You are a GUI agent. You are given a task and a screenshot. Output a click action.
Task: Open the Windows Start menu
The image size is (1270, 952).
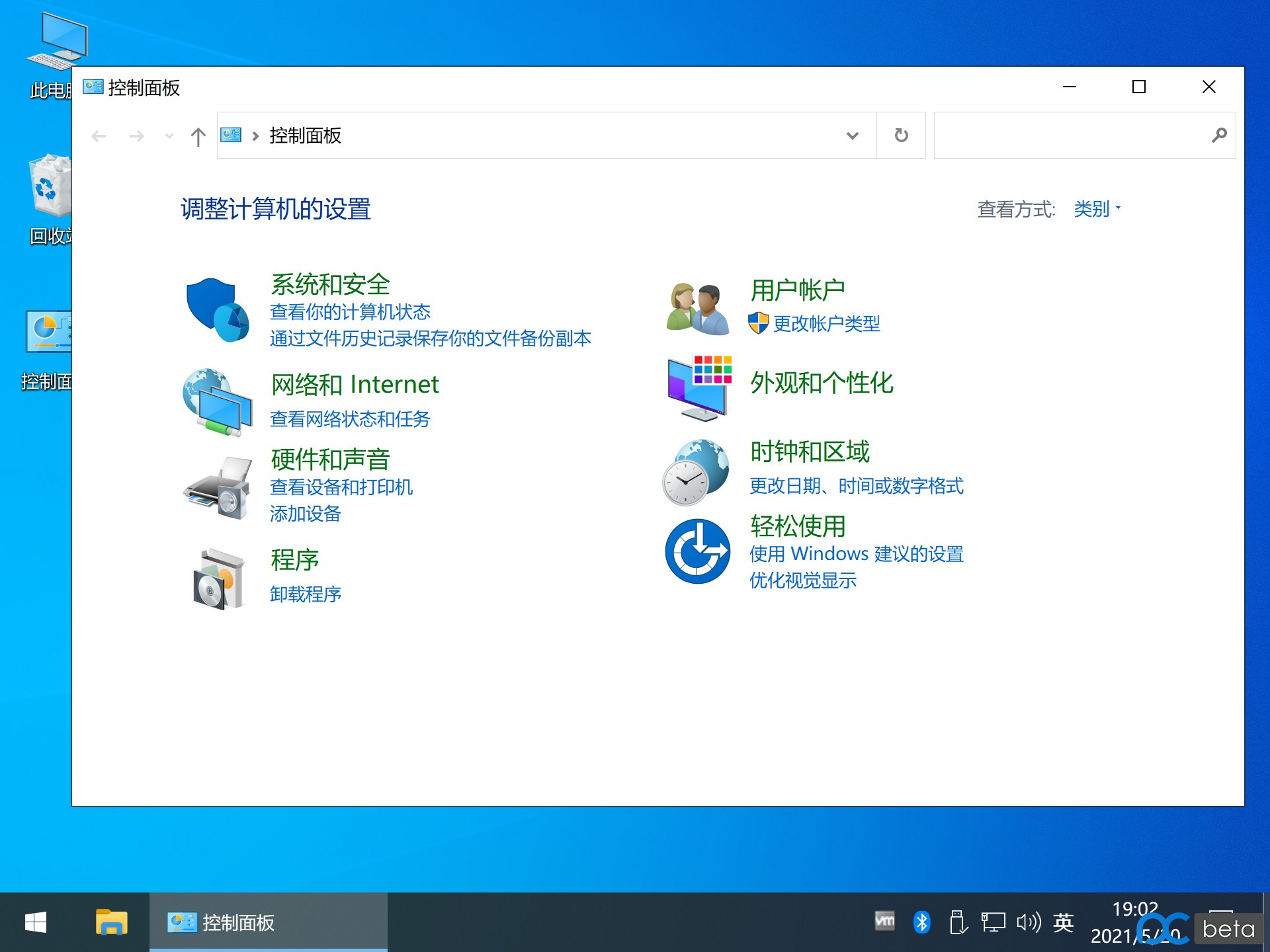pyautogui.click(x=36, y=922)
